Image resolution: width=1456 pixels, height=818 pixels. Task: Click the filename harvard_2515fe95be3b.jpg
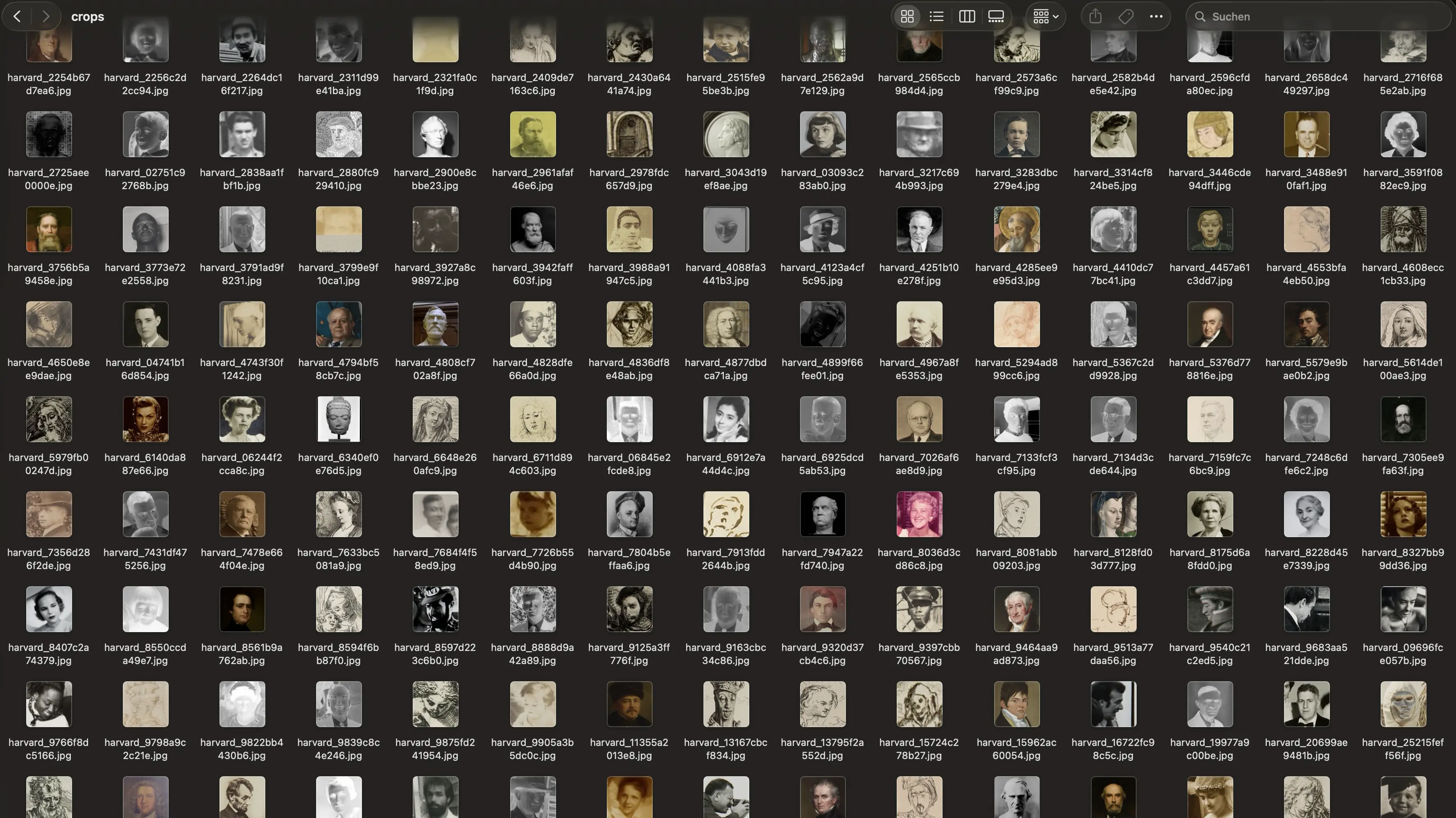tap(726, 84)
